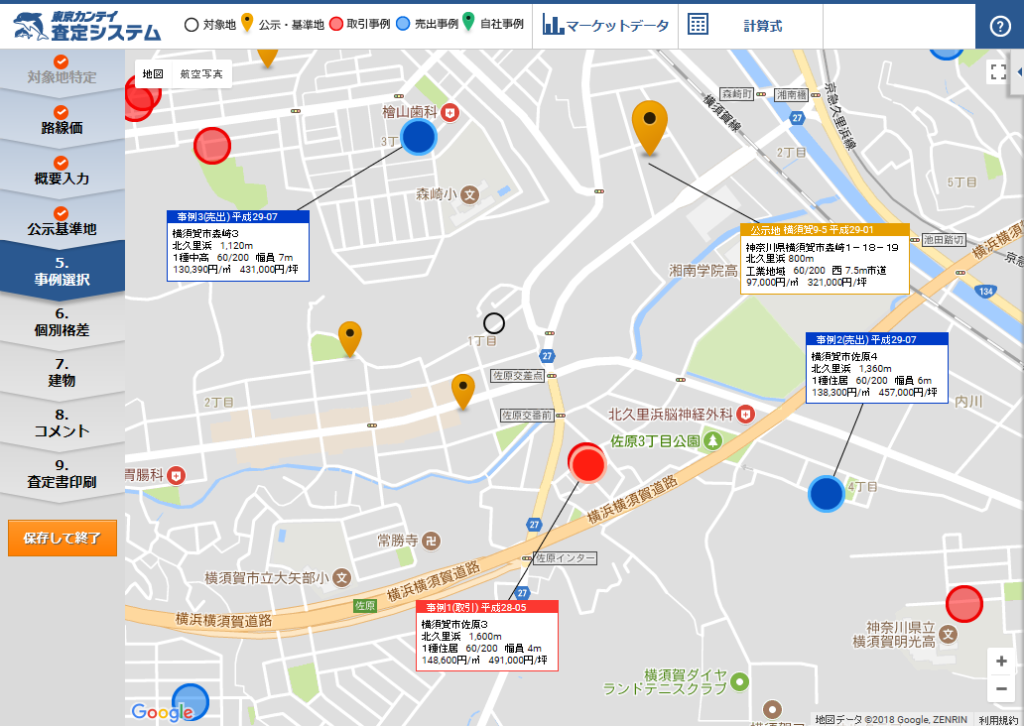Zoom in the map with plus button
The height and width of the screenshot is (726, 1024).
(1000, 661)
